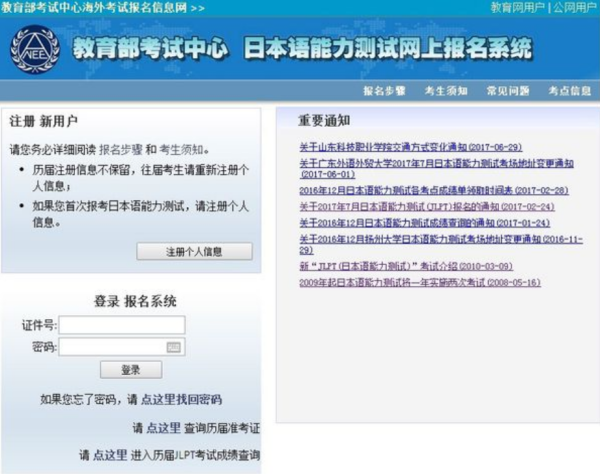The height and width of the screenshot is (474, 600).
Task: Switch to 公网用户 access
Action: (574, 7)
